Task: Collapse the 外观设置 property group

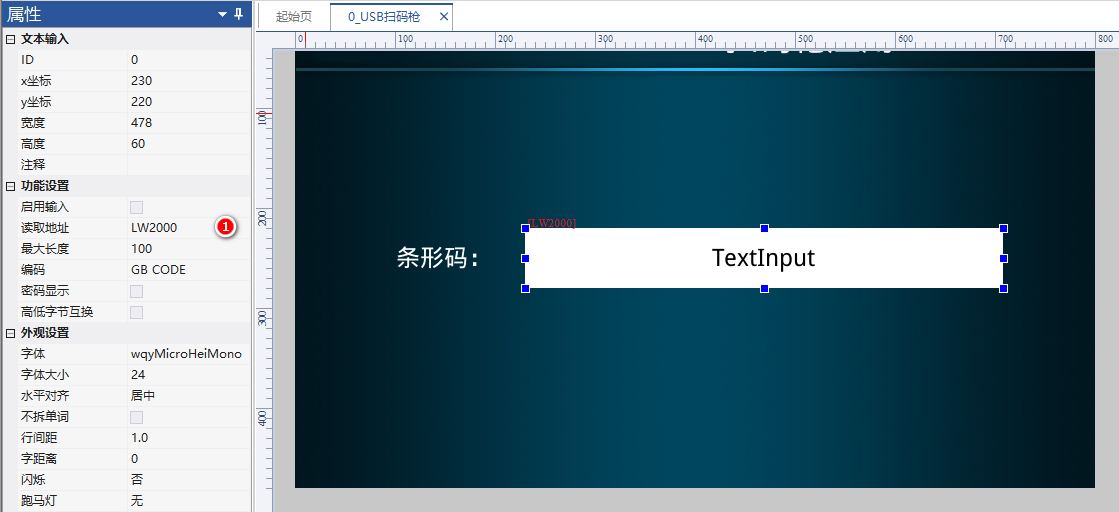Action: point(10,333)
